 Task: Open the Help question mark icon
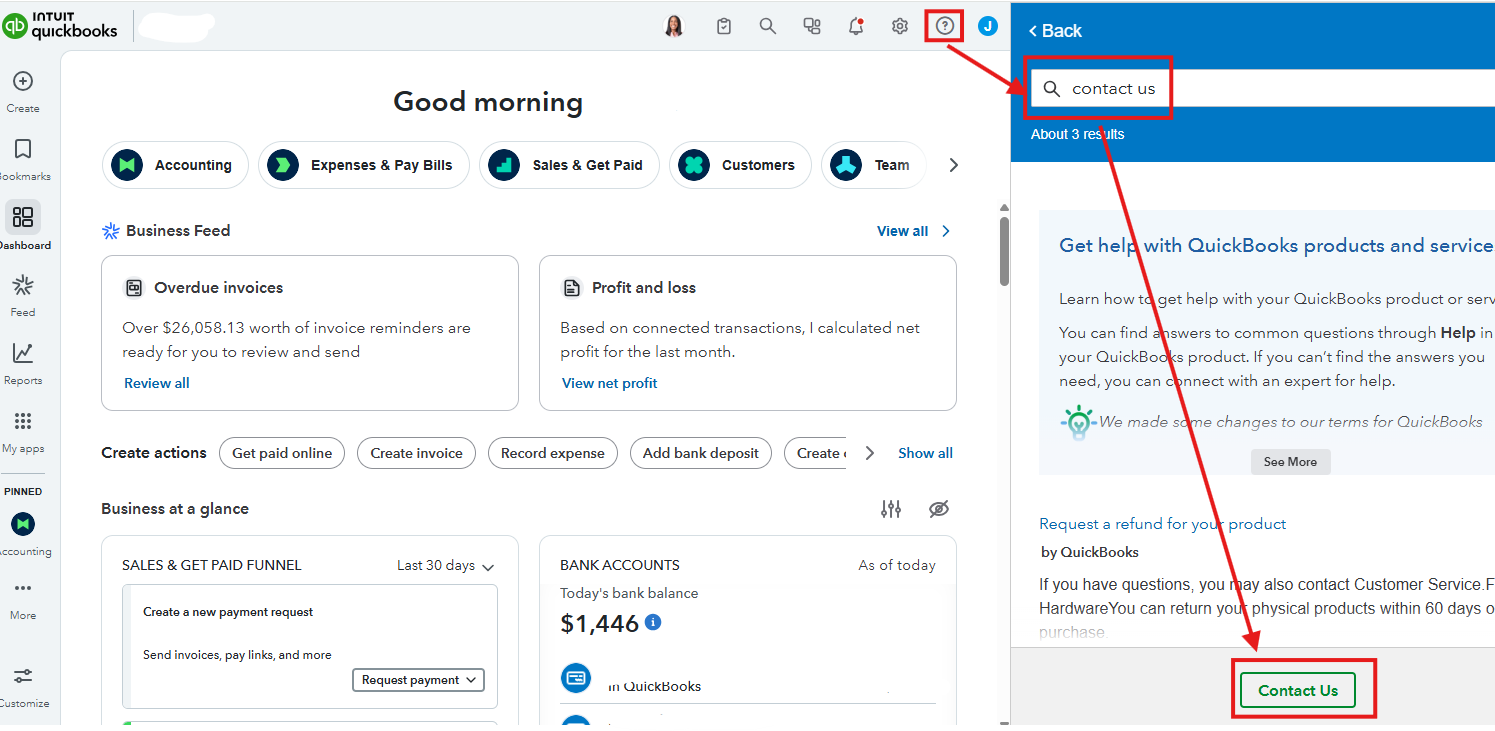point(945,27)
